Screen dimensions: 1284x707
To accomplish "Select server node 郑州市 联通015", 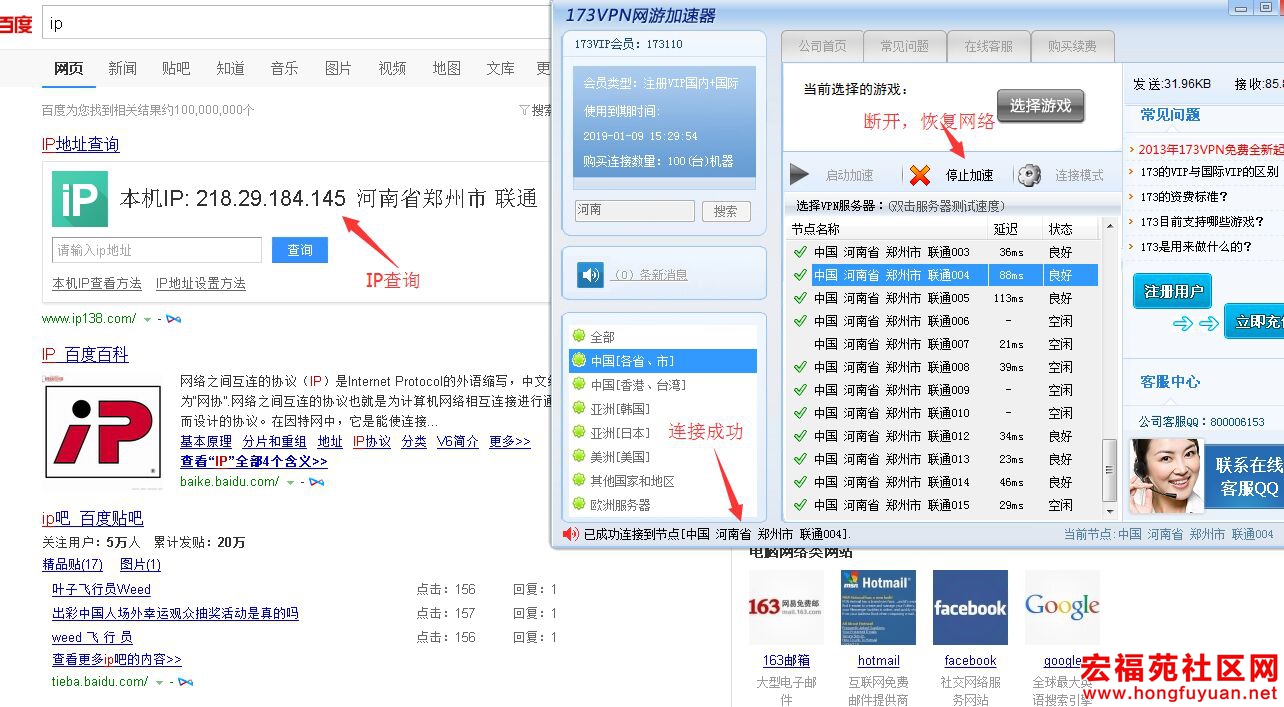I will click(x=943, y=505).
